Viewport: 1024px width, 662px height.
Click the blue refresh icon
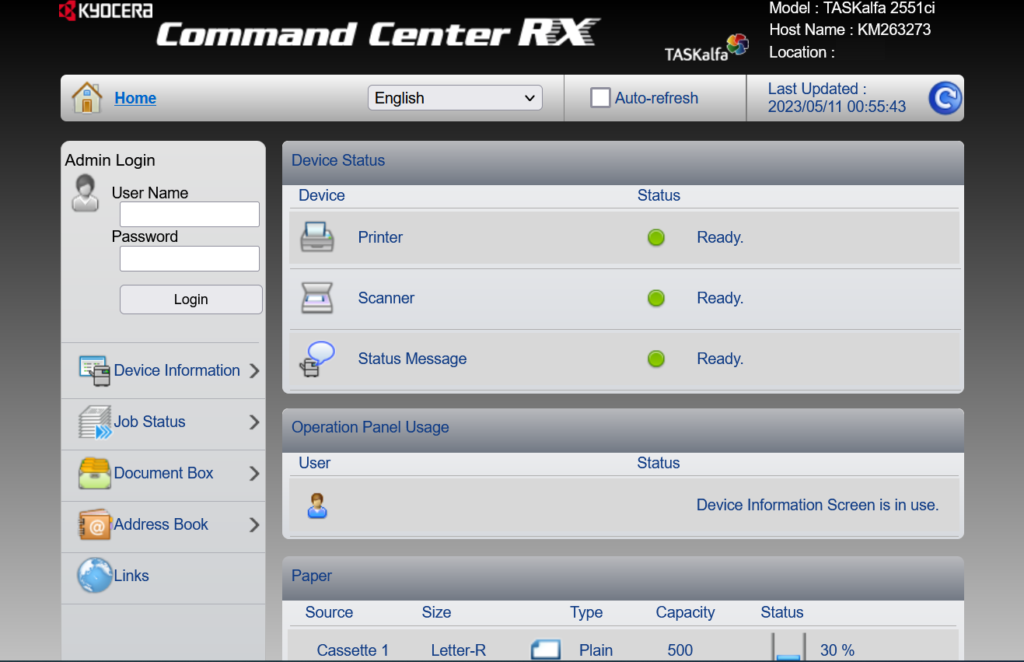pyautogui.click(x=944, y=98)
